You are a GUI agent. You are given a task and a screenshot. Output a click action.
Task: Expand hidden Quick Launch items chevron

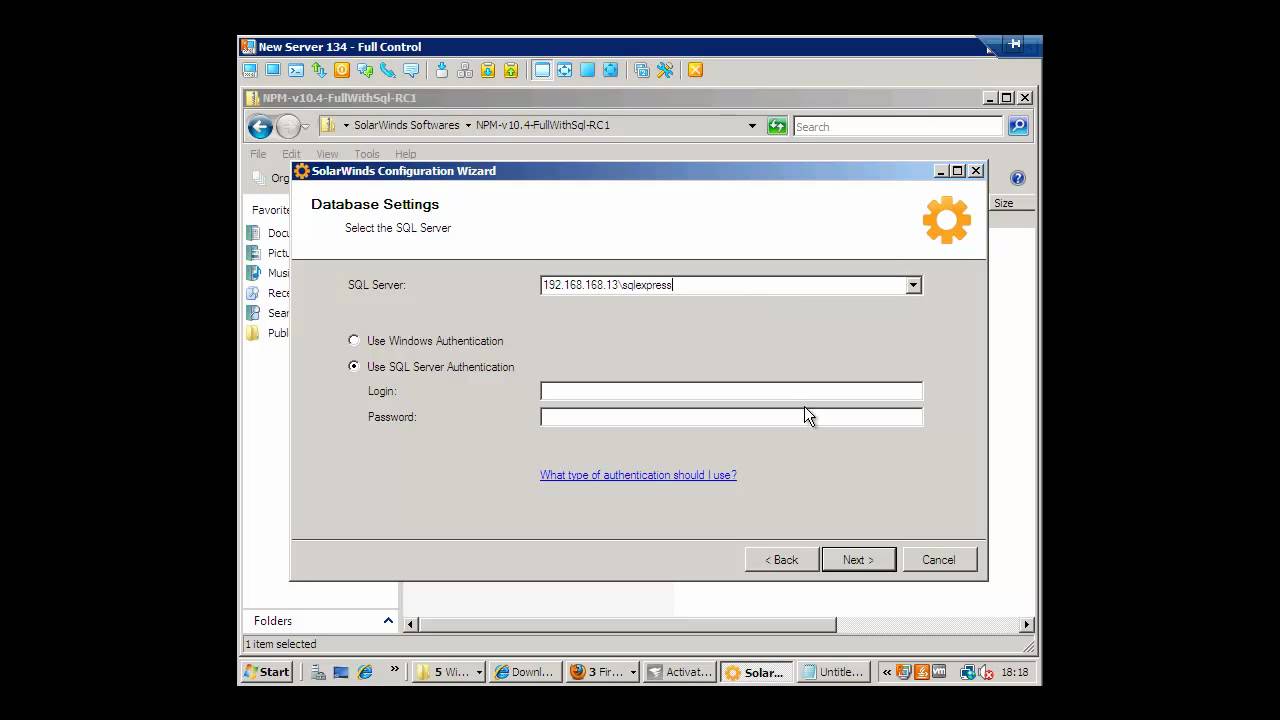click(x=394, y=669)
